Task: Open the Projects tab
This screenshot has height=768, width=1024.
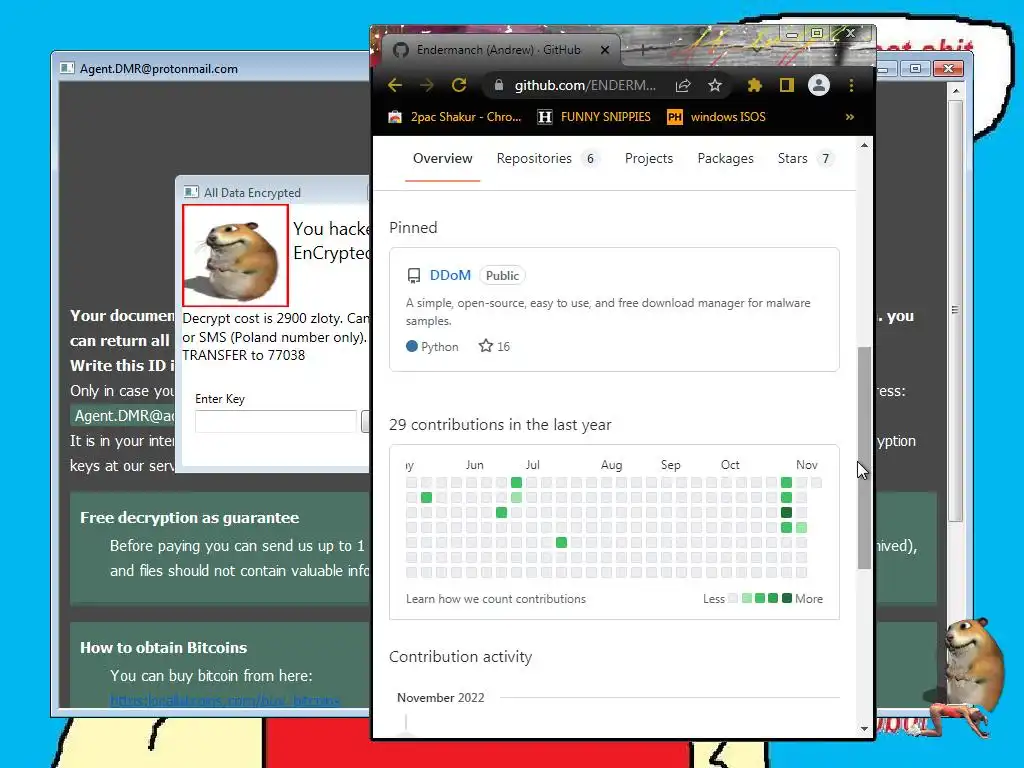Action: point(648,158)
